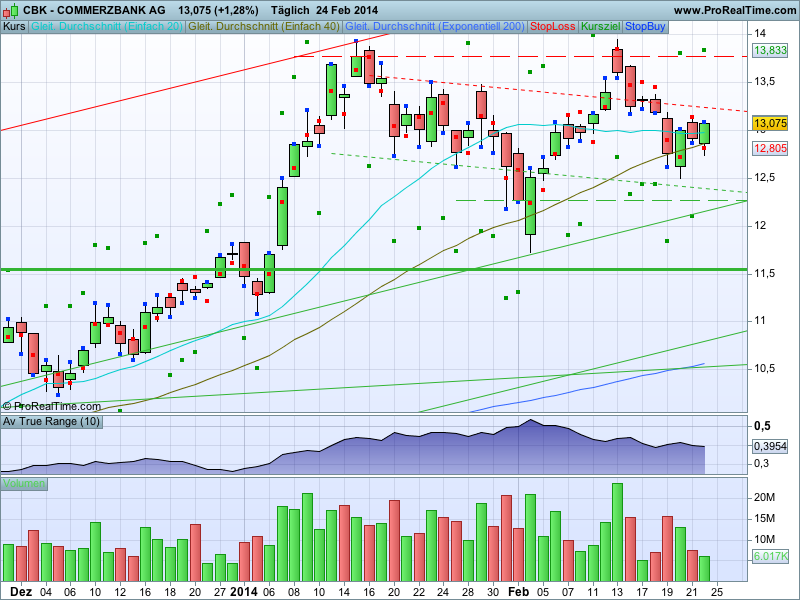Viewport: 800px width, 600px height.
Task: Click the tallest green volume bar near 13
Action: click(x=617, y=532)
